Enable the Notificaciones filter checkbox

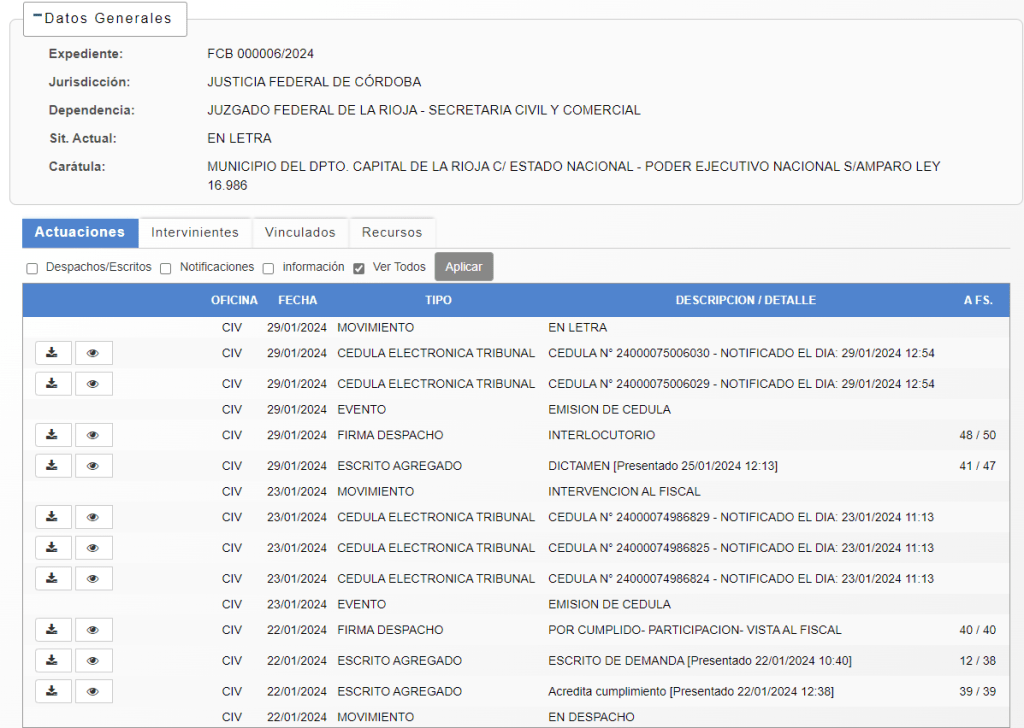coord(166,268)
